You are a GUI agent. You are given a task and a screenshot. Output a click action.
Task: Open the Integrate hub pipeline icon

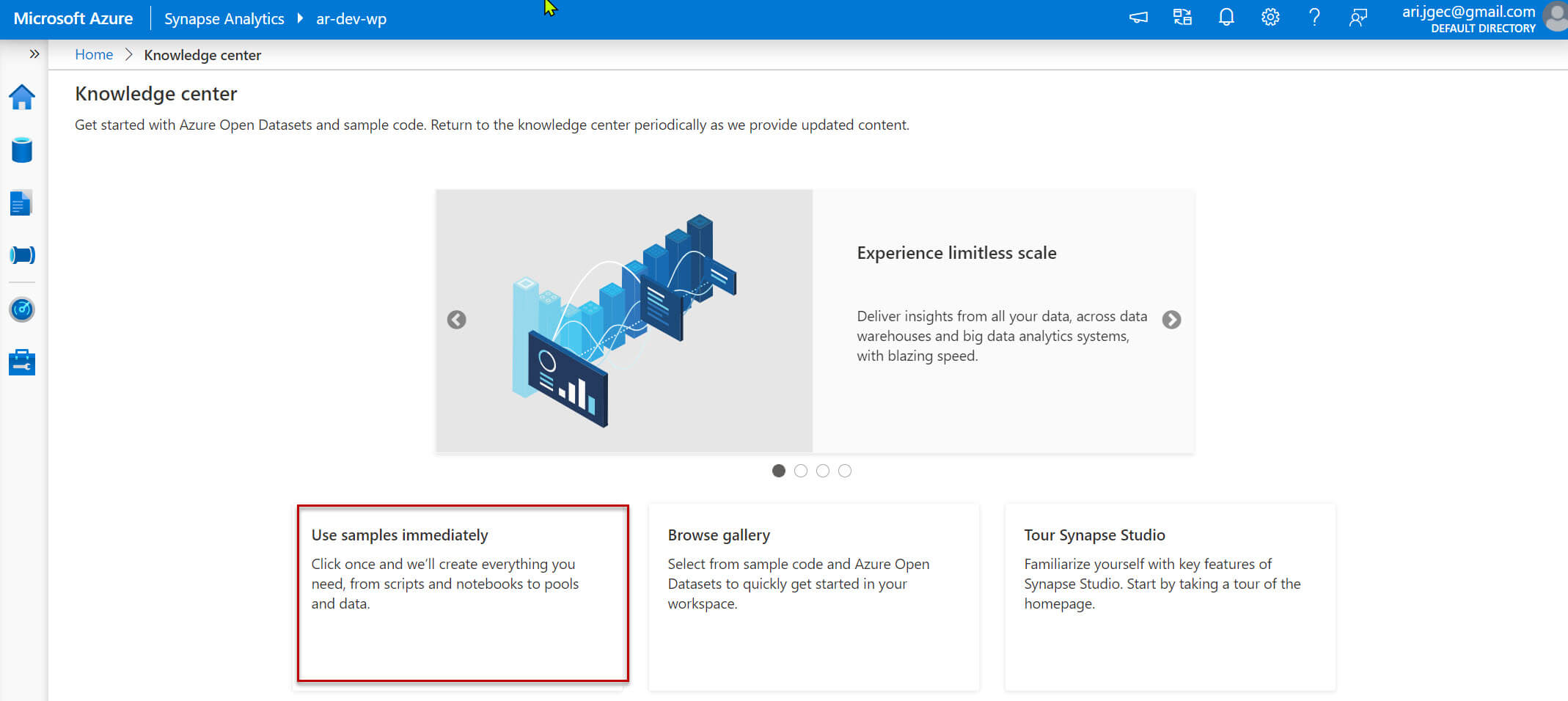pos(22,255)
